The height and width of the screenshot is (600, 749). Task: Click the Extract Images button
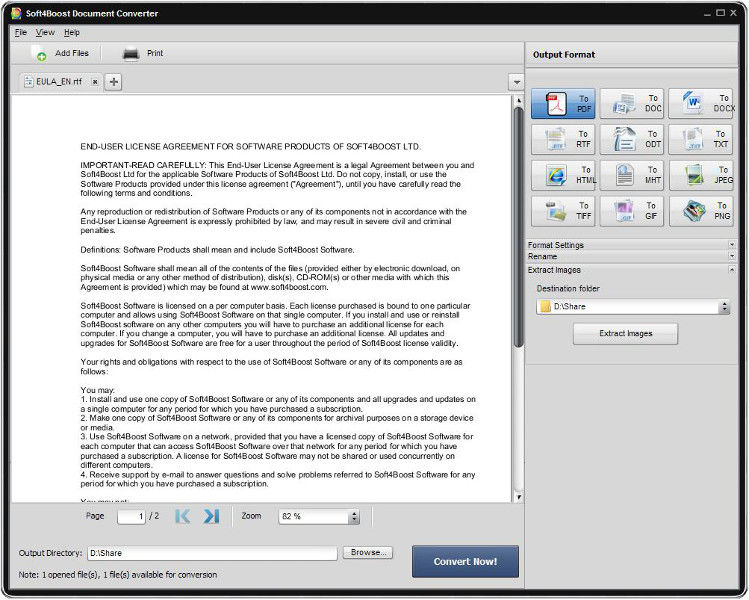(x=625, y=333)
